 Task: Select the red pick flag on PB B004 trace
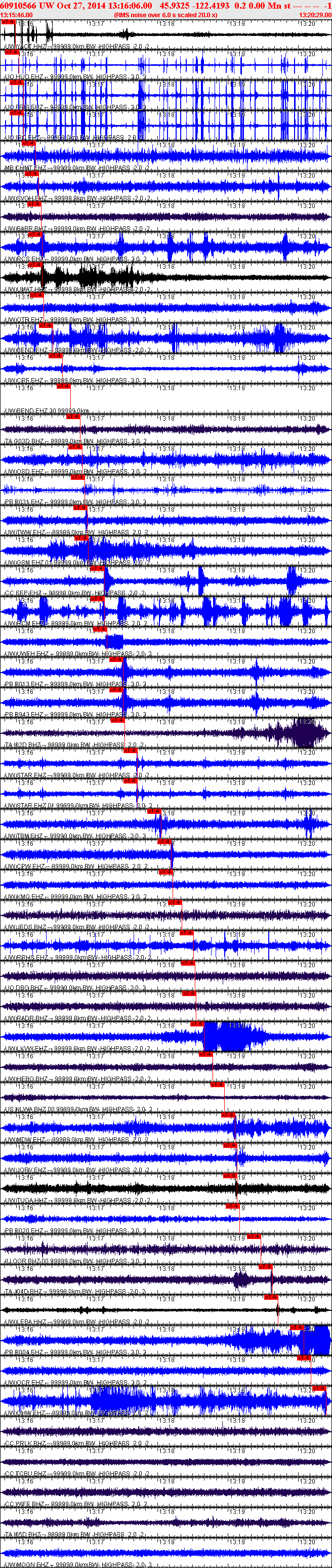(297, 1328)
